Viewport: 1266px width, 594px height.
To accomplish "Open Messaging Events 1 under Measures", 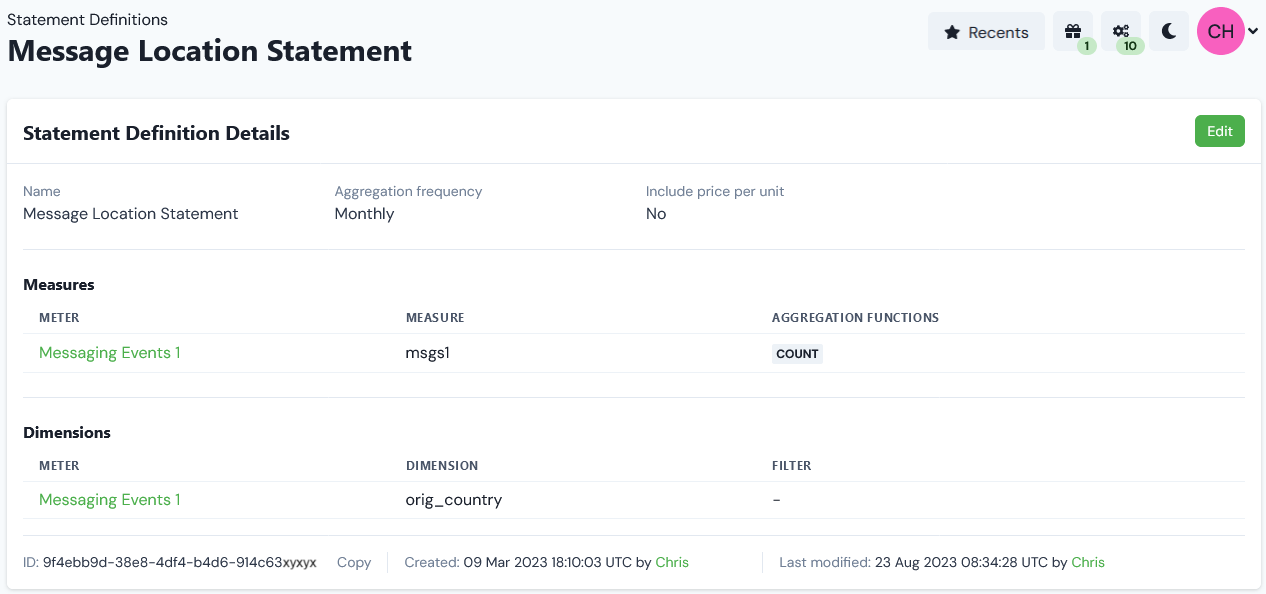I will coord(109,352).
